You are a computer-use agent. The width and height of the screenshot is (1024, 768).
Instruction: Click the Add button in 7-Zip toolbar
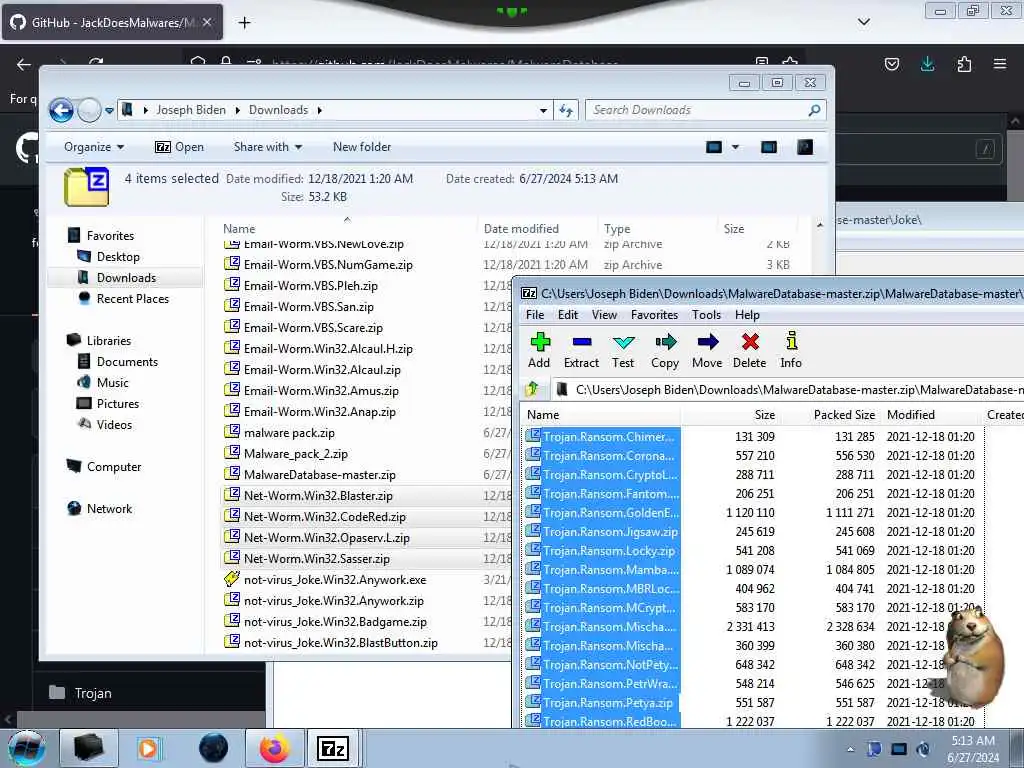539,351
